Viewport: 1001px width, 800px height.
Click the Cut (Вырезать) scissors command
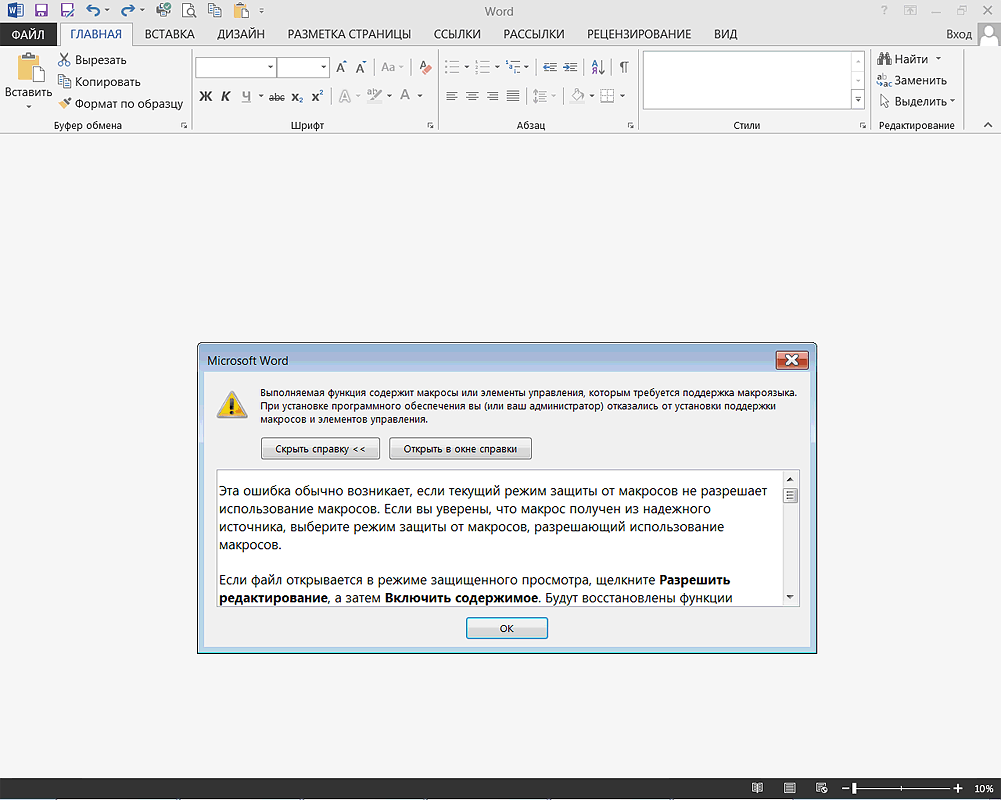tap(93, 60)
